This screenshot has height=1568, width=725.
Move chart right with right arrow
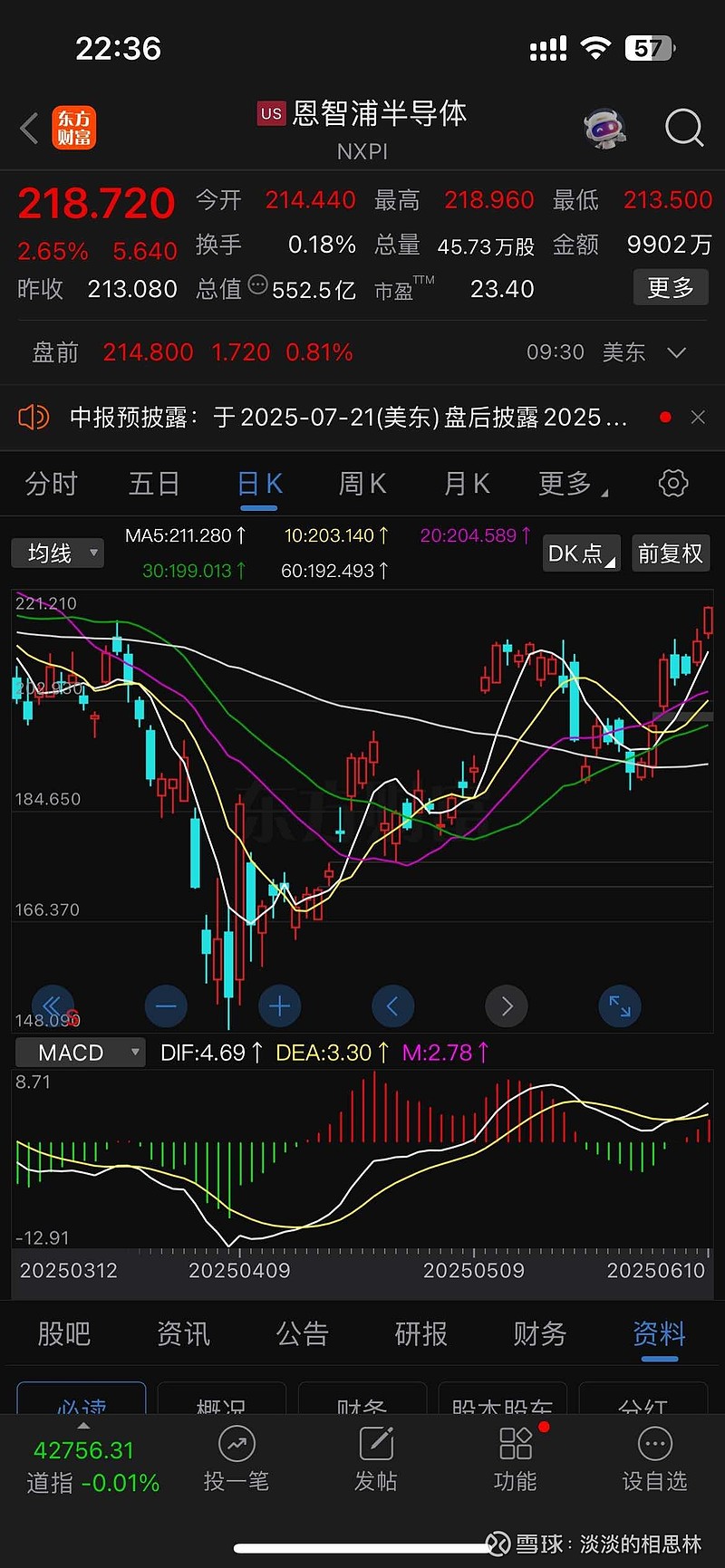507,1005
